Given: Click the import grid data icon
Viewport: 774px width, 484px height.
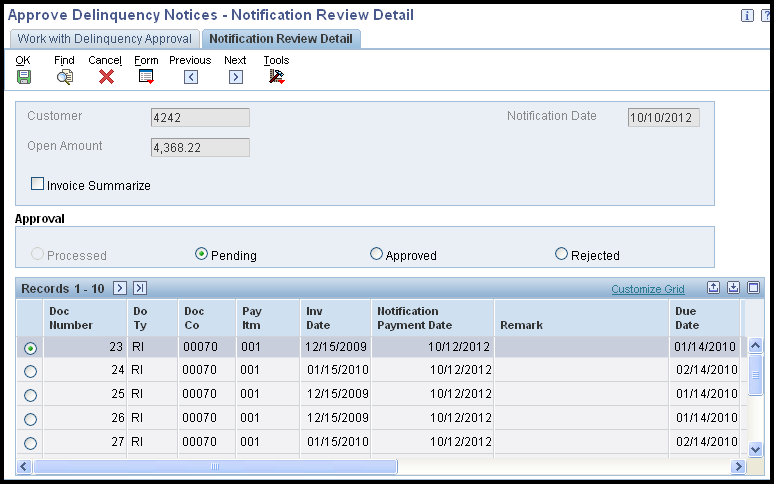Looking at the screenshot, I should click(734, 288).
